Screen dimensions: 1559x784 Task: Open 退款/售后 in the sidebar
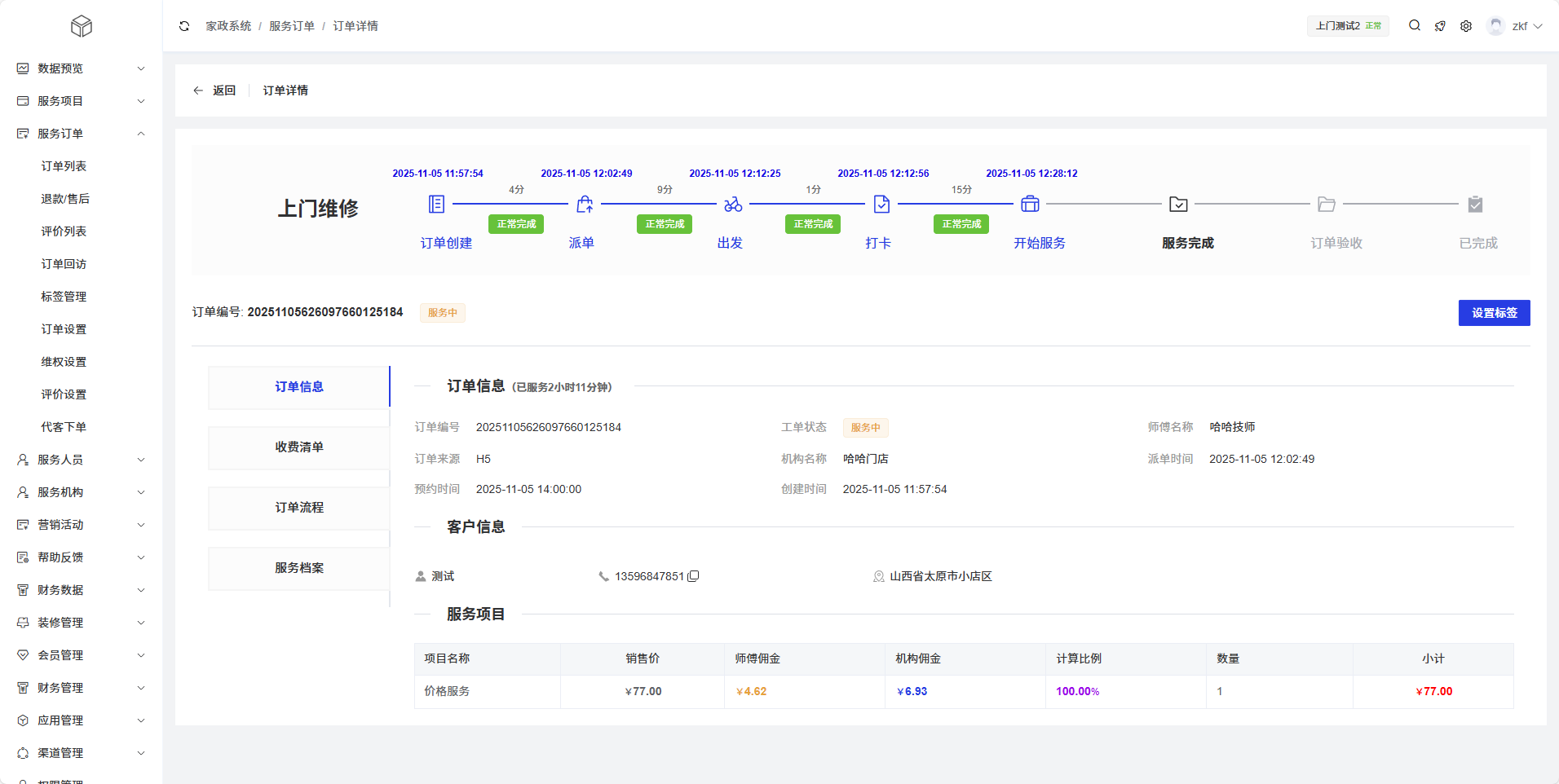click(x=65, y=199)
